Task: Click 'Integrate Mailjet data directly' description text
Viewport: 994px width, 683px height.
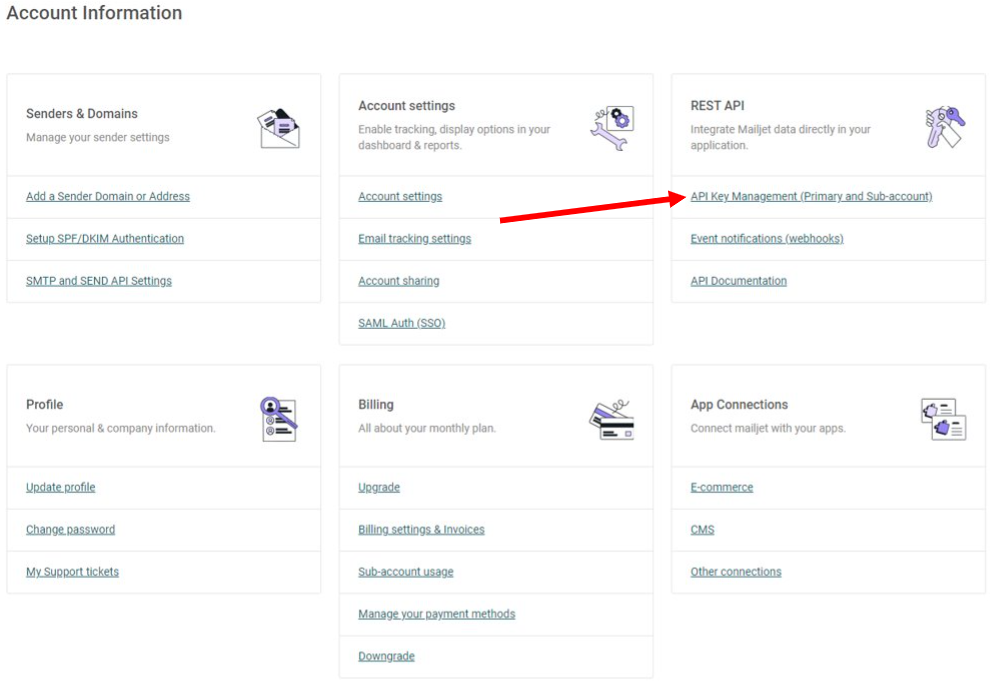Action: tap(780, 137)
